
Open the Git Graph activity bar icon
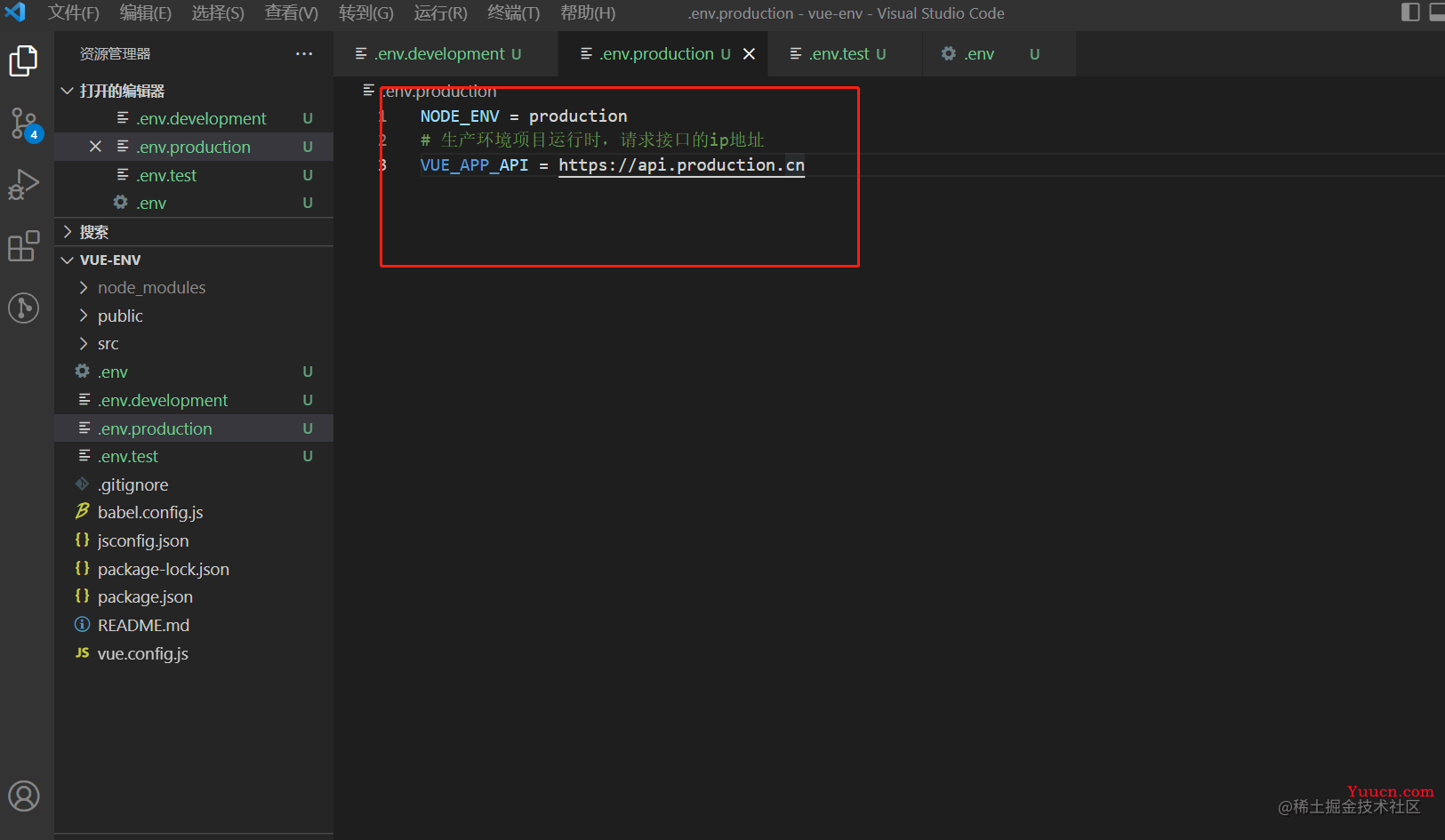(23, 308)
